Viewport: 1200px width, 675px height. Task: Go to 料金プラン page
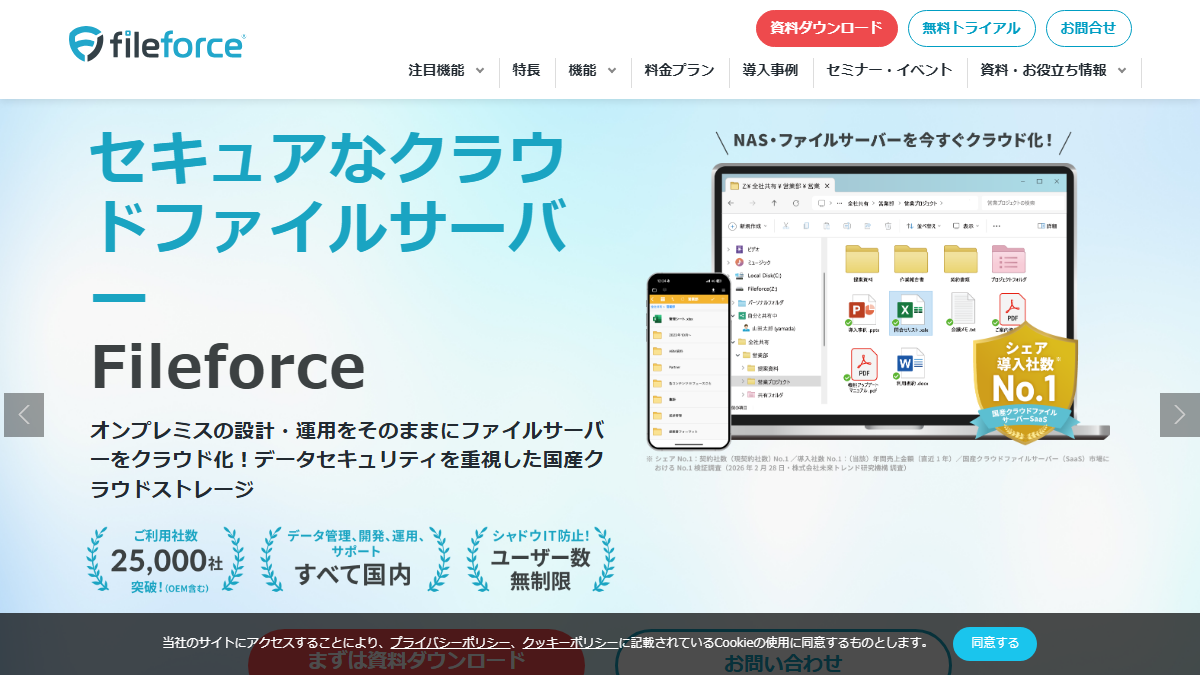coord(680,70)
